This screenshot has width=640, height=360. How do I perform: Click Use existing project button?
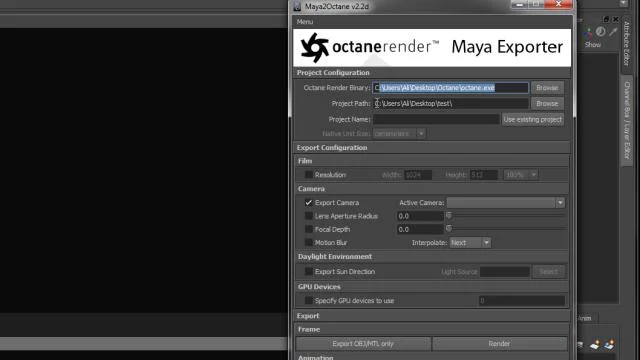click(533, 120)
